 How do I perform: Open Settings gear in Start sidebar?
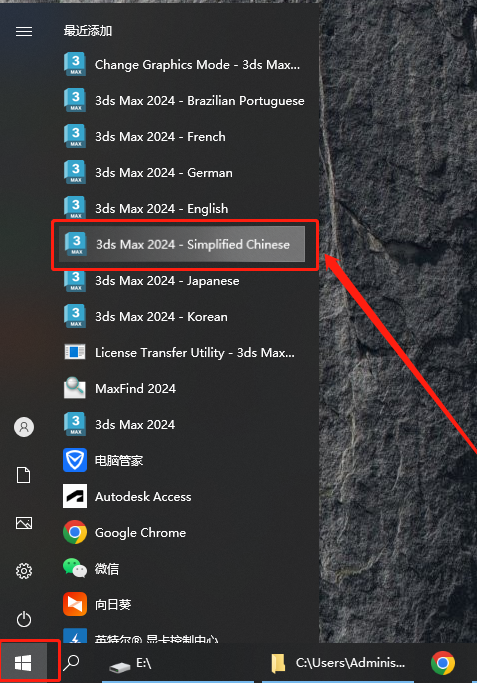[24, 571]
